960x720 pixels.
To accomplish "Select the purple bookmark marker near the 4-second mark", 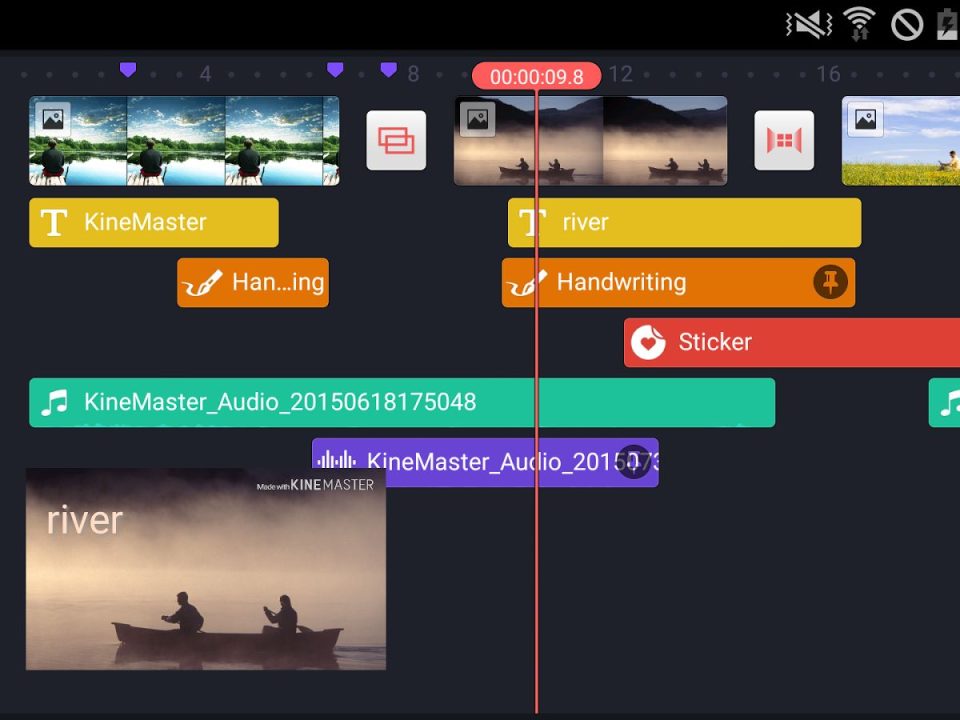I will (x=128, y=70).
